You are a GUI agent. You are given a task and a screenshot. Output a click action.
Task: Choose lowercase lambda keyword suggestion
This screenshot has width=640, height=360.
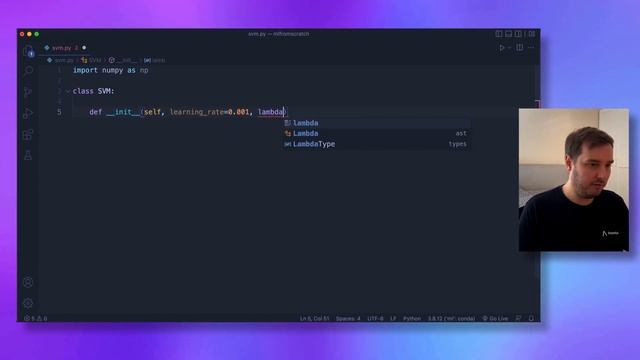(x=376, y=123)
